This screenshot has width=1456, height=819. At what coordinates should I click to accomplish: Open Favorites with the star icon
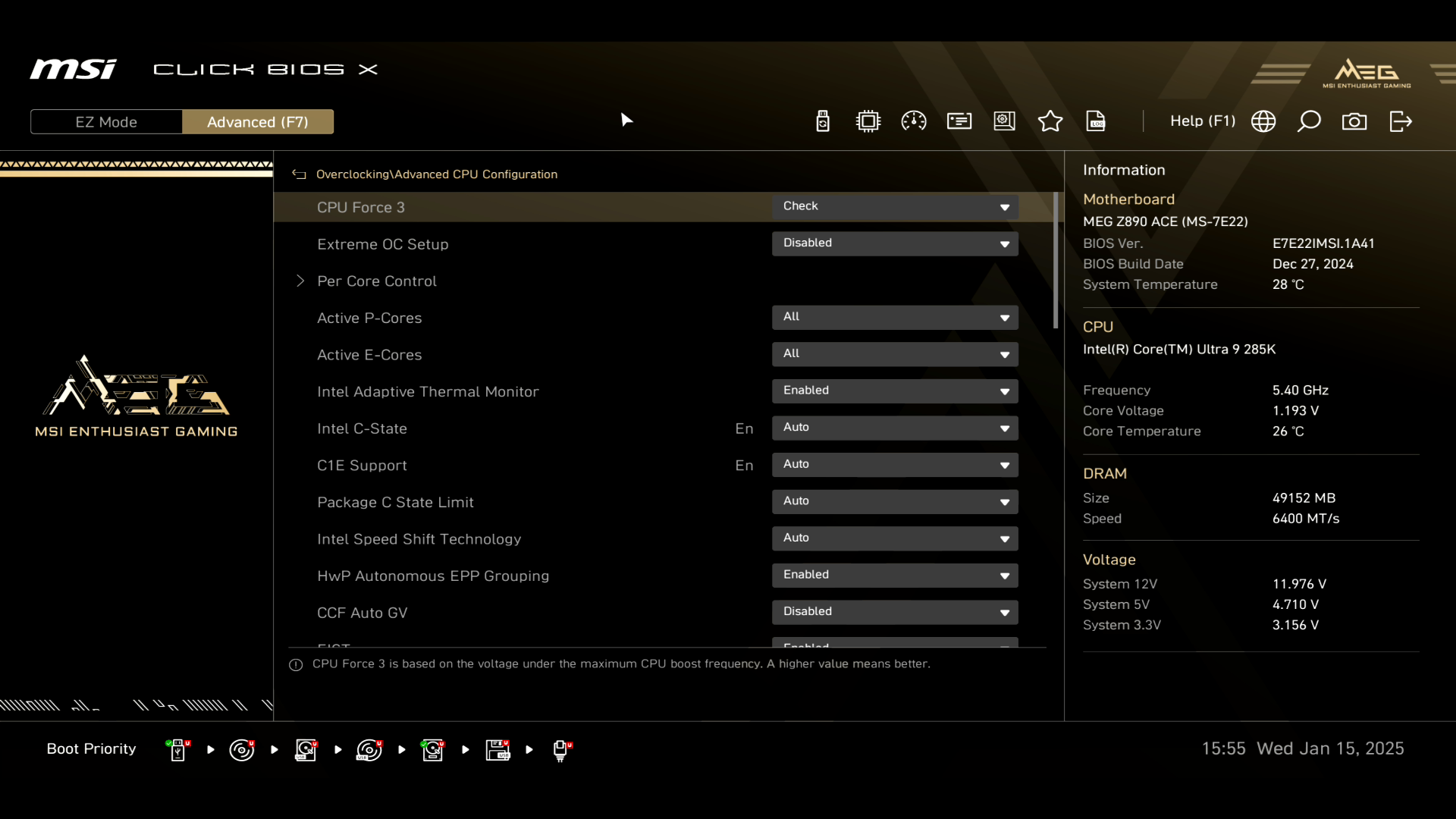1050,121
